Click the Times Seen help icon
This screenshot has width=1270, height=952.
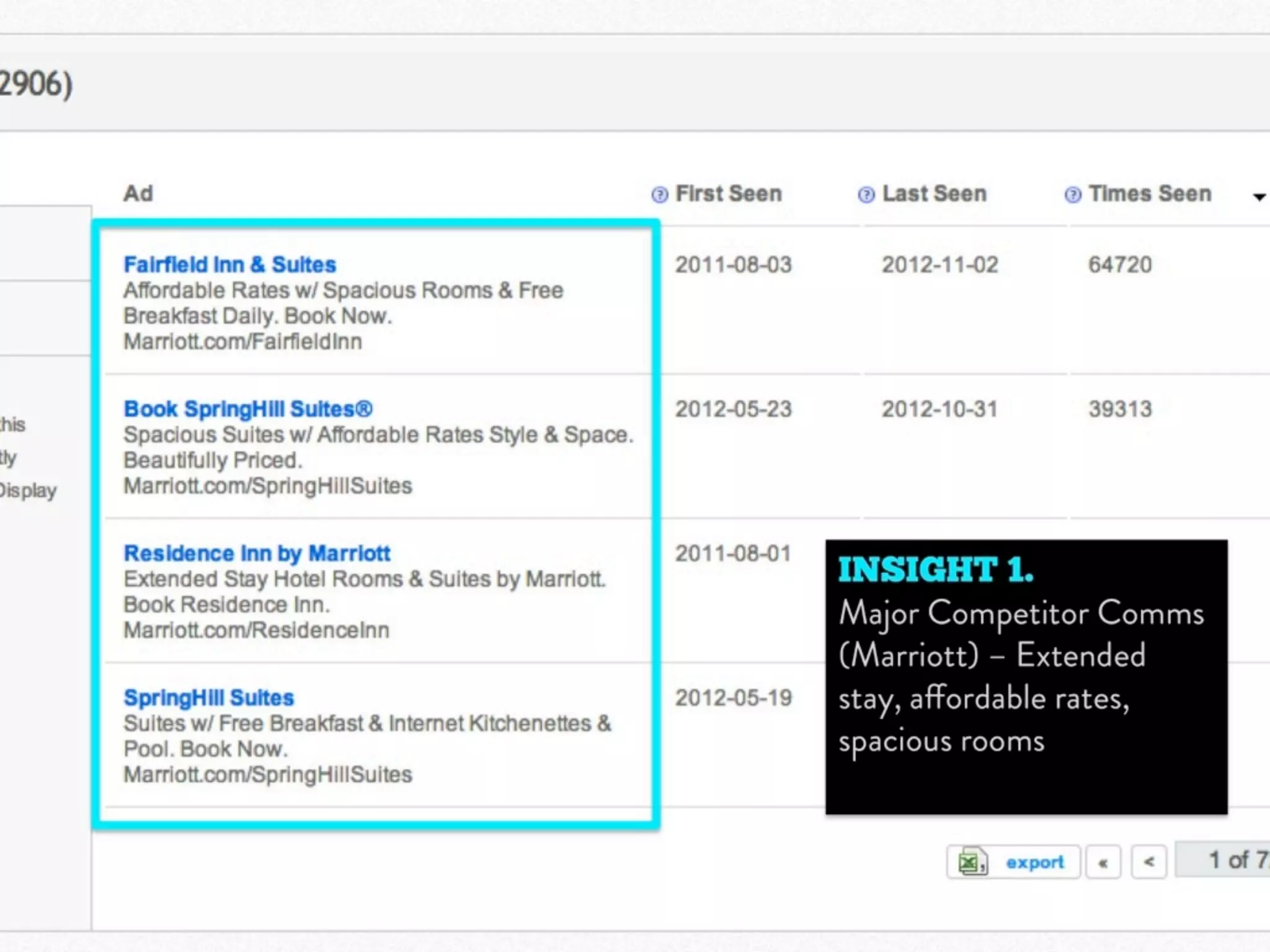coord(1072,195)
